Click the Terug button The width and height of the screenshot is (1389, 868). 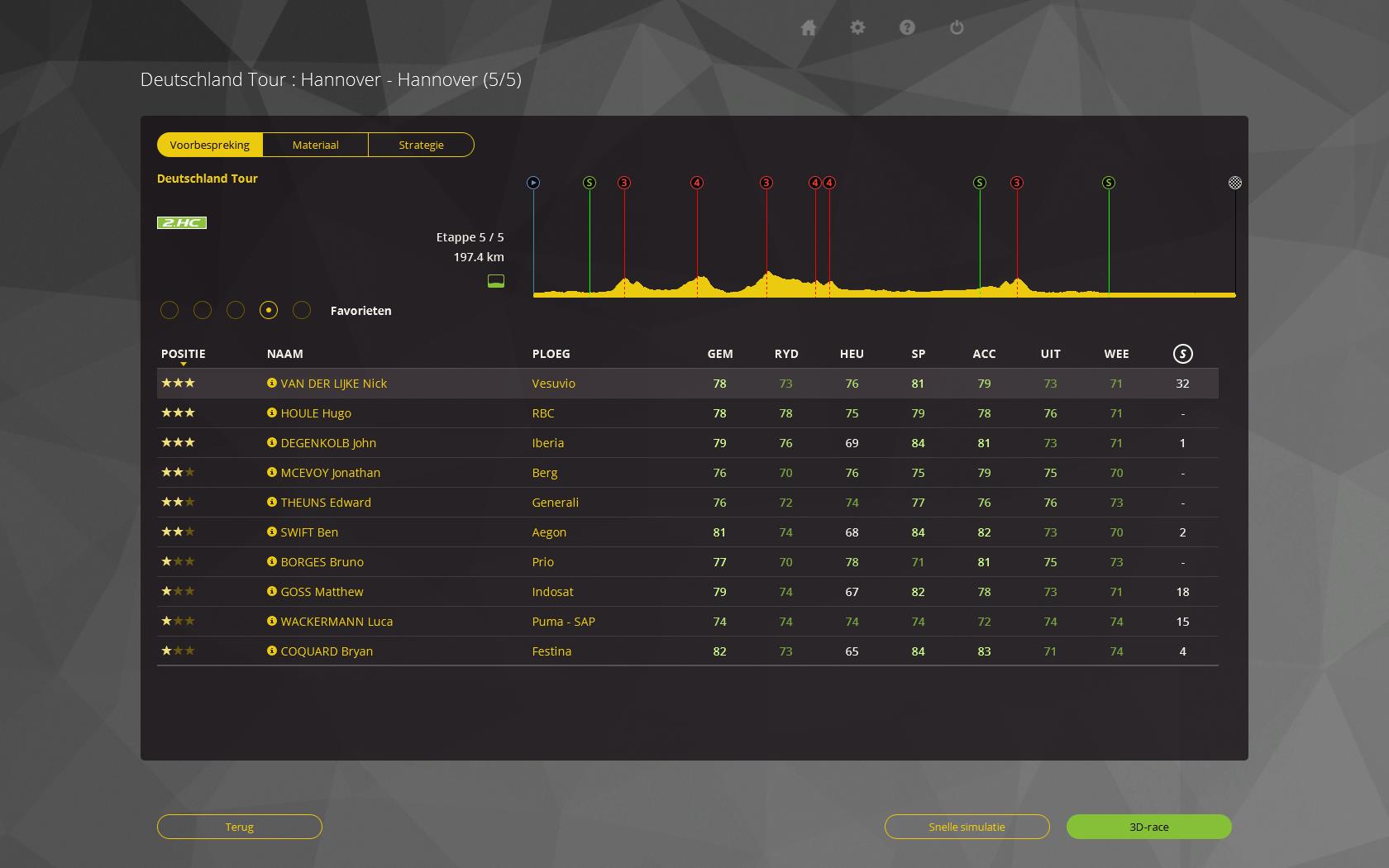pos(240,827)
